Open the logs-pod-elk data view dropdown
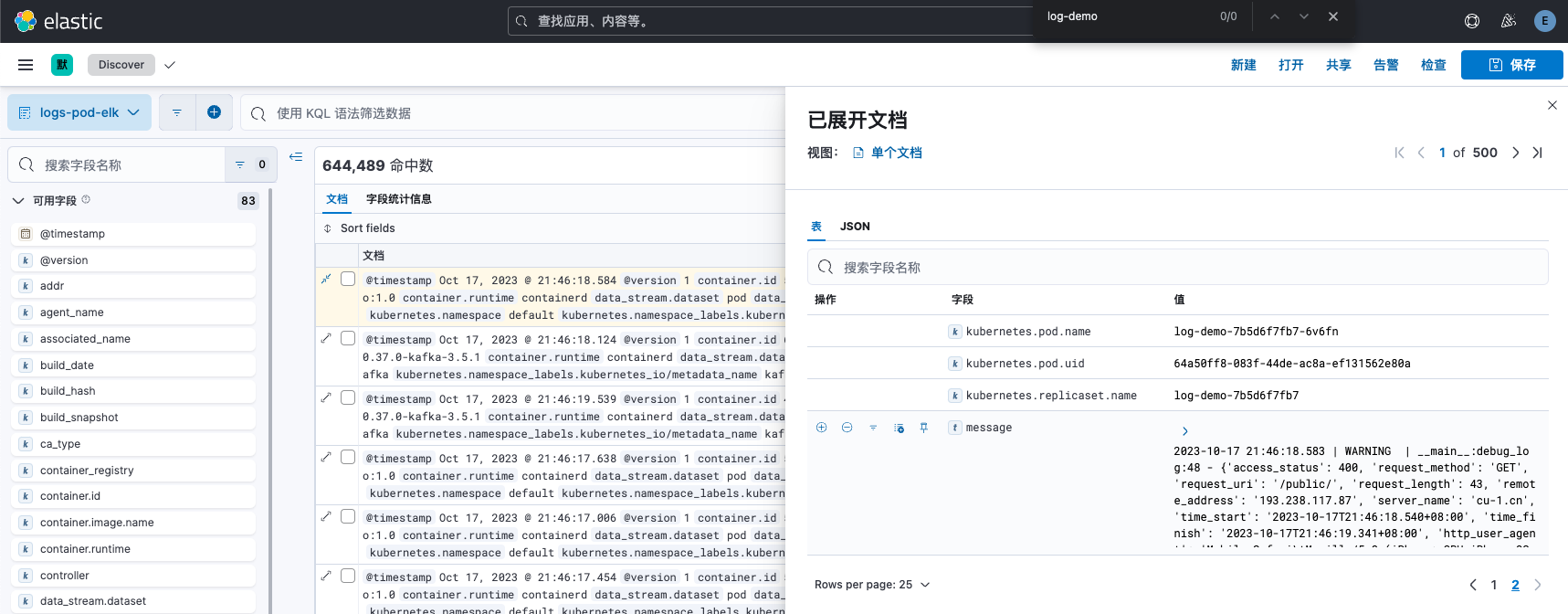This screenshot has height=614, width=1568. (x=79, y=112)
